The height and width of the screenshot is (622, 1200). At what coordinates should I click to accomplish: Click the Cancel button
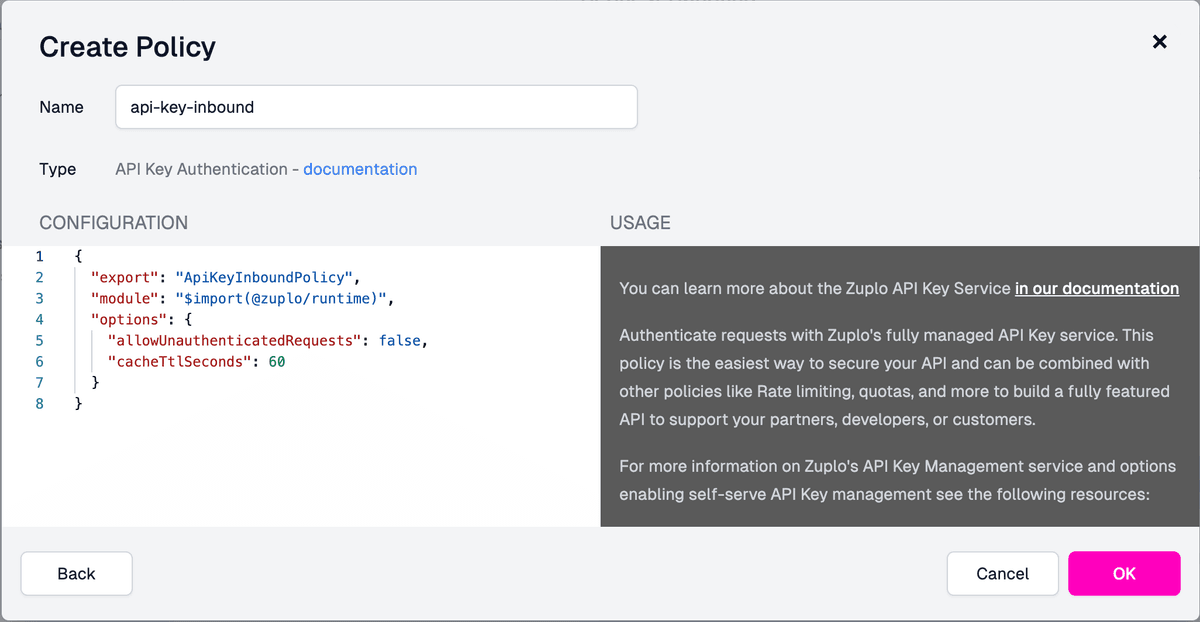coord(1002,573)
